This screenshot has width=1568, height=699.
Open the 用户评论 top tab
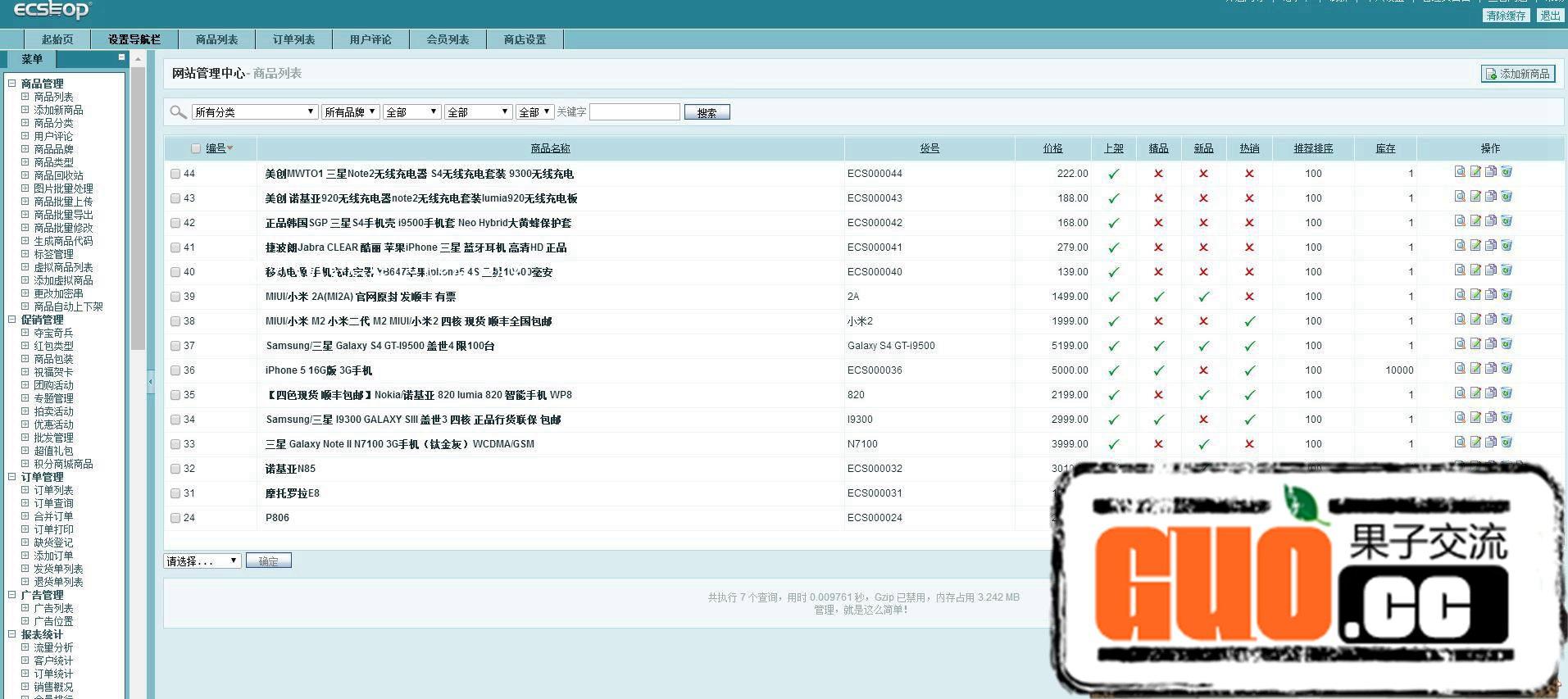[x=370, y=39]
